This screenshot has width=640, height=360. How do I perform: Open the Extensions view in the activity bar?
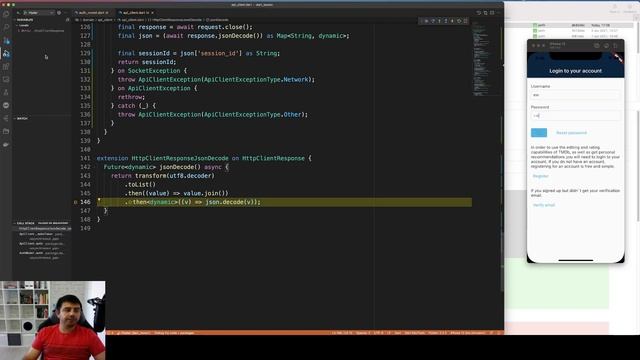pos(6,67)
